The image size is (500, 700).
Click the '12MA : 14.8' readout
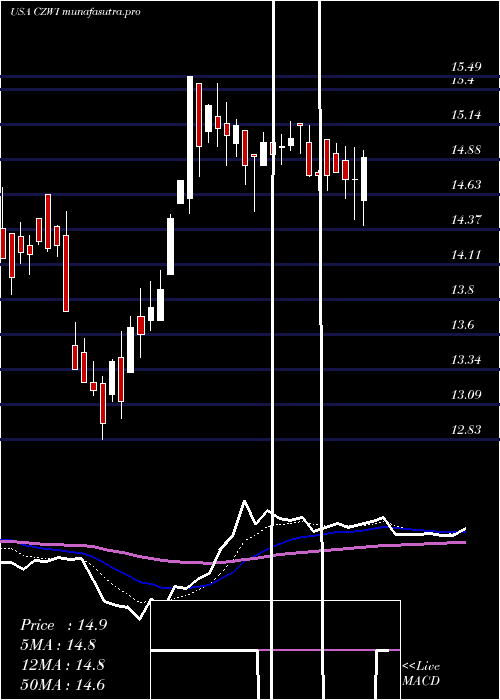62,665
